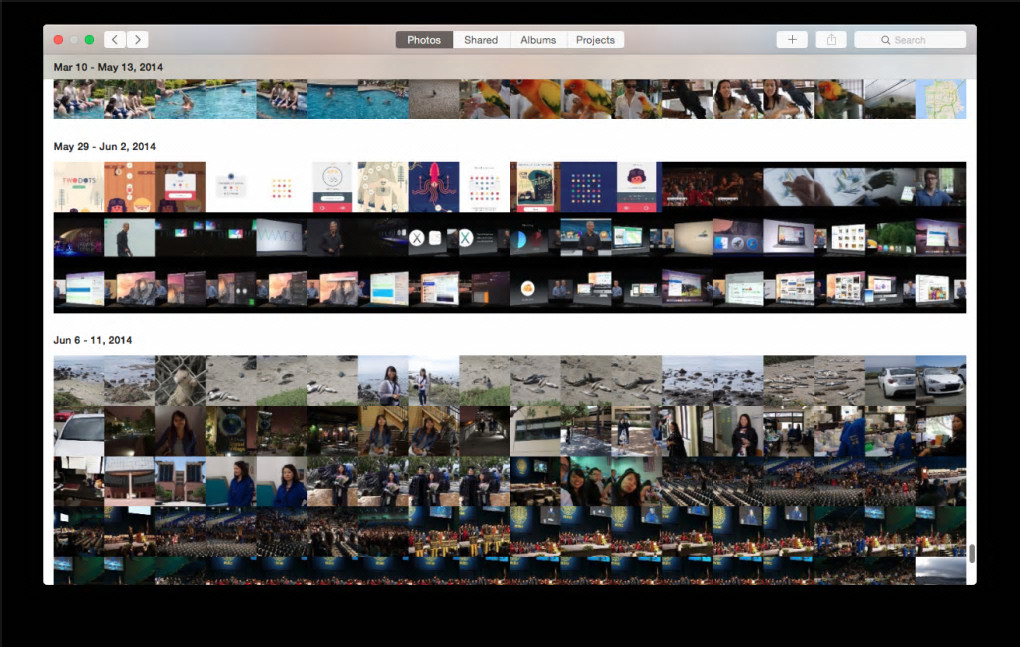Select the animal behind chain-link fence thumbnail
Viewport: 1020px width, 647px height.
180,380
